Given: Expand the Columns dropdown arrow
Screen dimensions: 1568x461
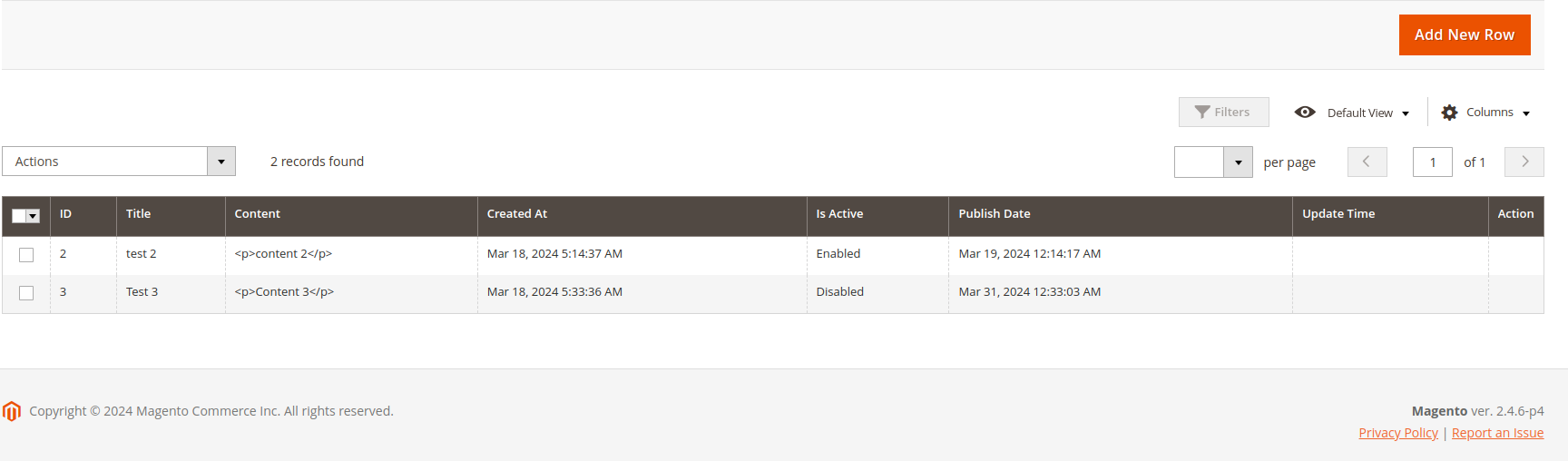Looking at the screenshot, I should 1526,113.
